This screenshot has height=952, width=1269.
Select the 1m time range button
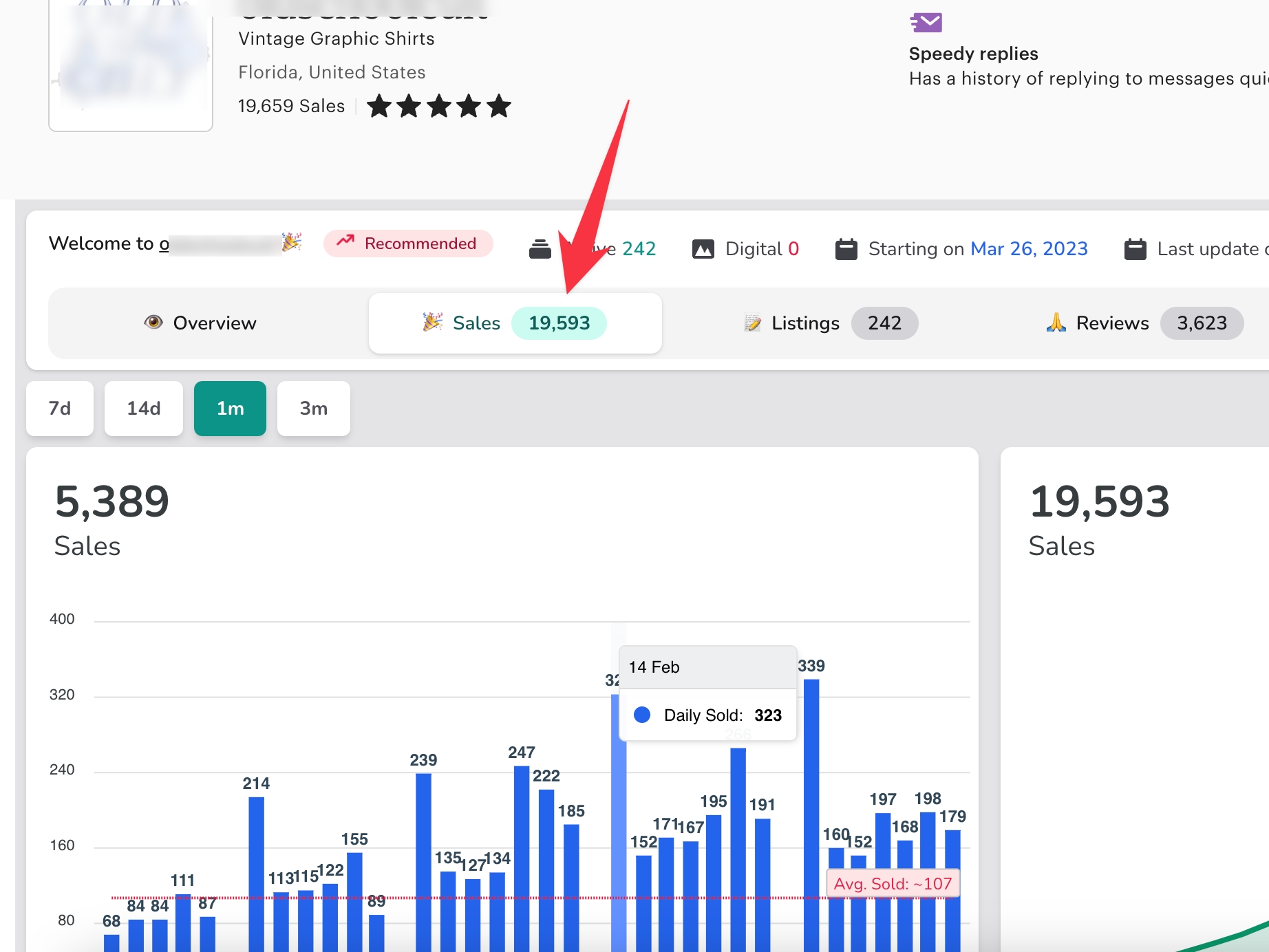(230, 409)
